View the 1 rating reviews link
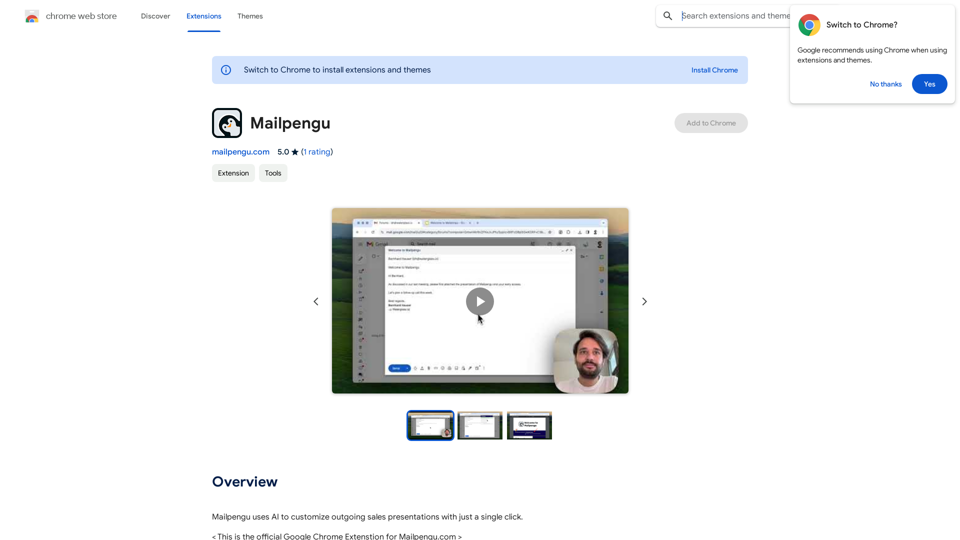The height and width of the screenshot is (540, 960). [317, 152]
